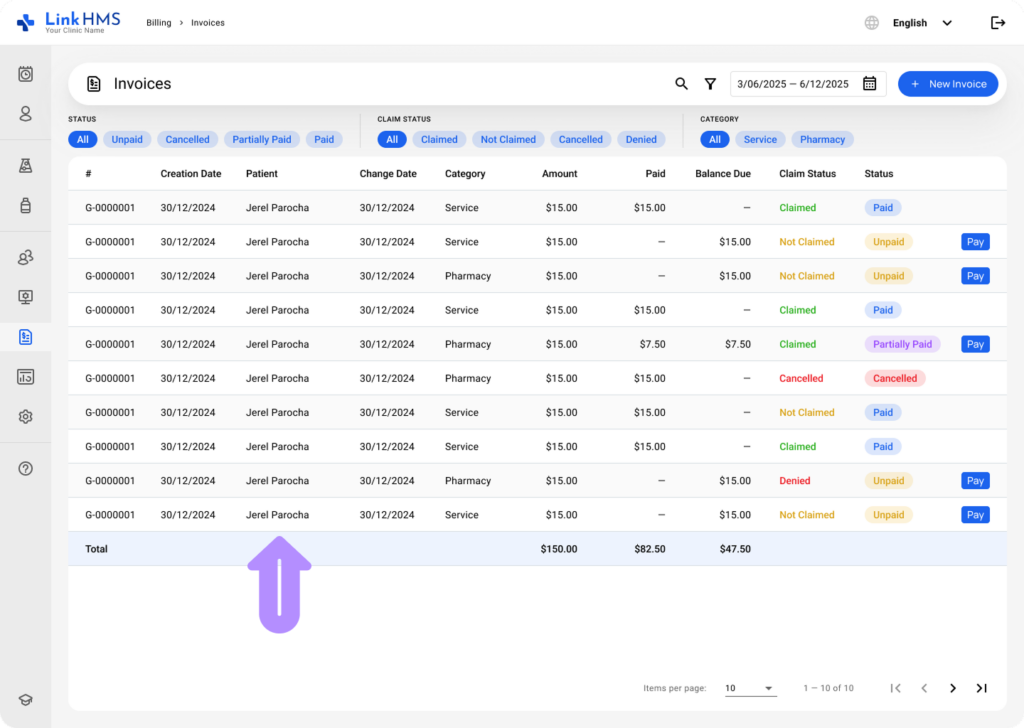Filter claim status by Claimed
The width and height of the screenshot is (1024, 728).
tap(439, 139)
